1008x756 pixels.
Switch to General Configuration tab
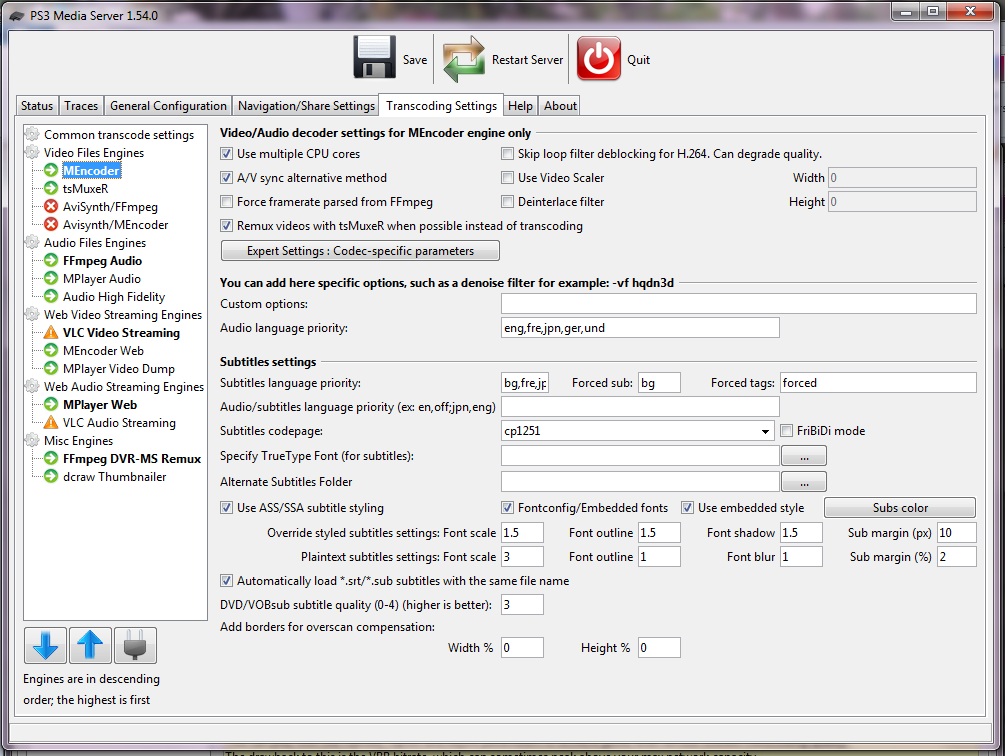[168, 105]
